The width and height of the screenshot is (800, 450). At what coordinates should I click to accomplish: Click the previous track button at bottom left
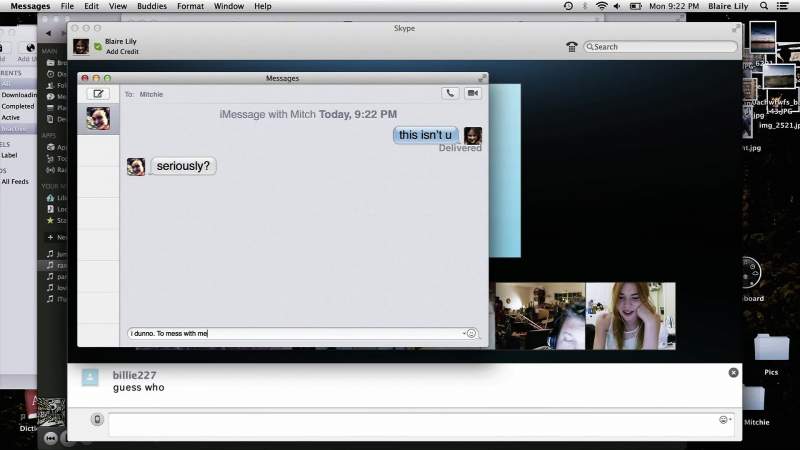click(50, 438)
